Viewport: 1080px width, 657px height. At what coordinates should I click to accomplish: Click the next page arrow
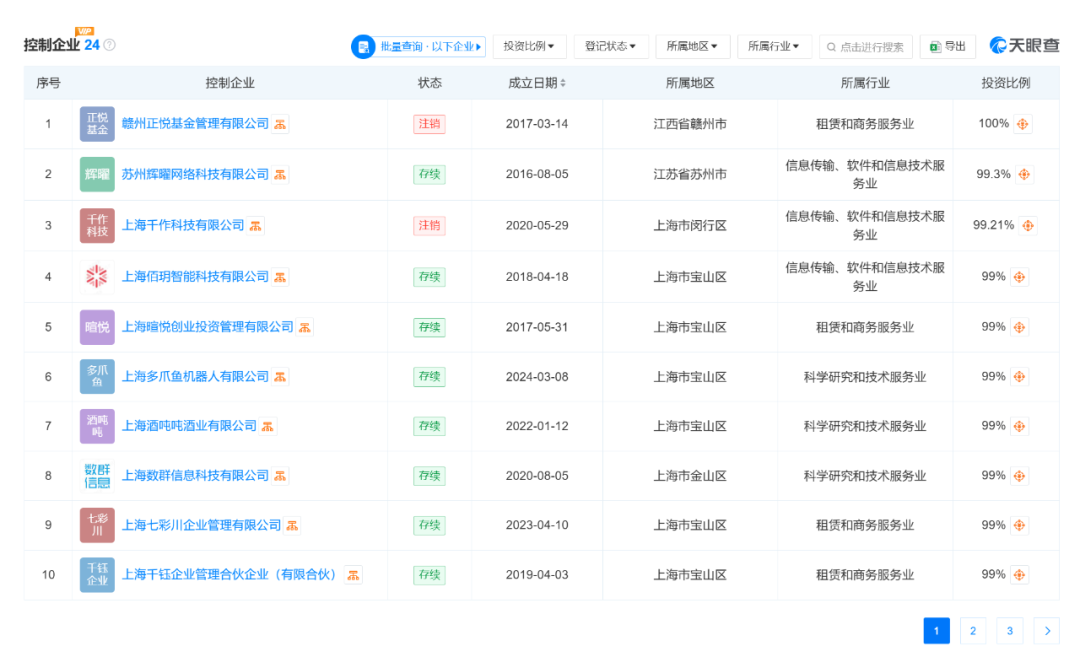tap(1046, 631)
